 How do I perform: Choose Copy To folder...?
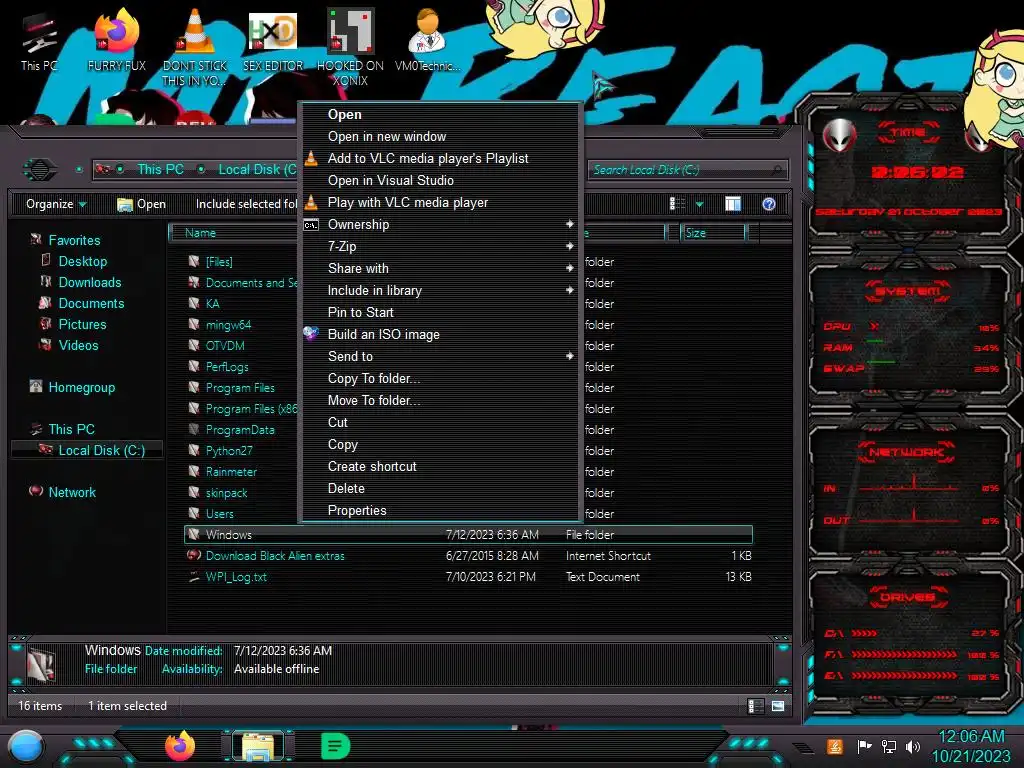tap(440, 378)
